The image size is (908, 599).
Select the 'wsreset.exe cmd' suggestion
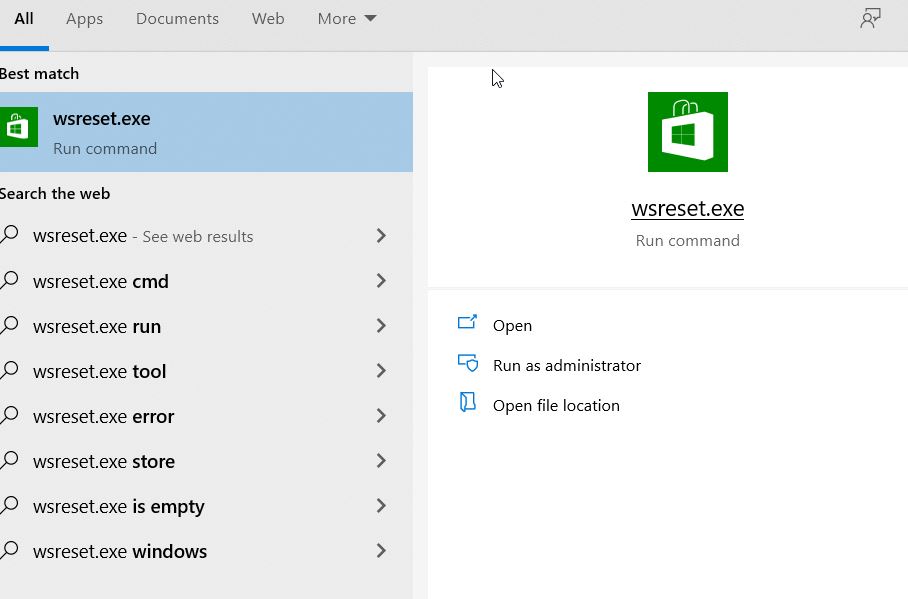pos(206,281)
